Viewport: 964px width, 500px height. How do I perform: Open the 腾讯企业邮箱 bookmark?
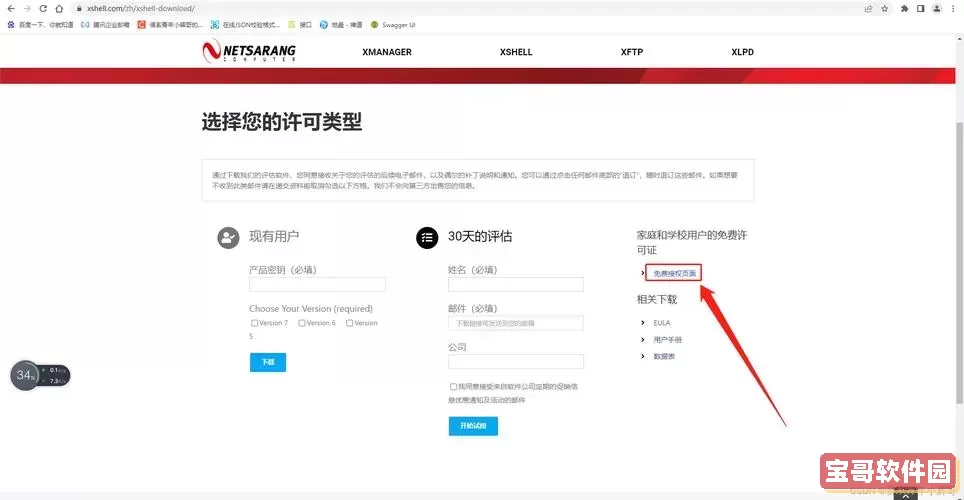(x=105, y=25)
